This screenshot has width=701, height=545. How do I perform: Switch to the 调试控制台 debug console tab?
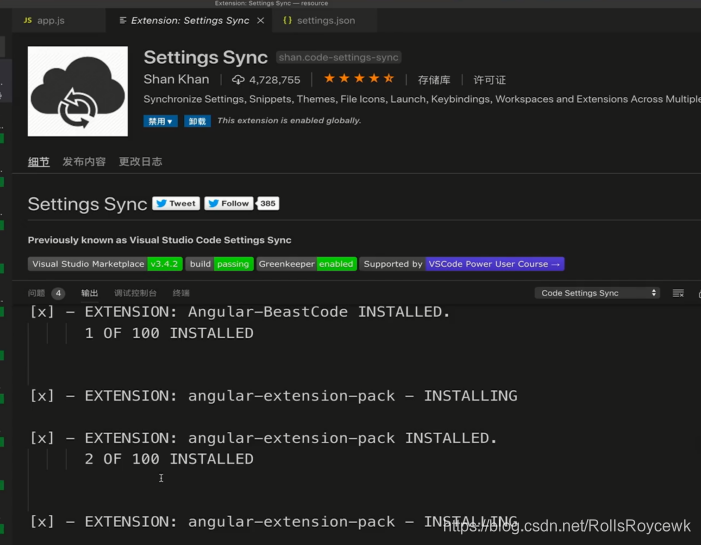coord(135,293)
